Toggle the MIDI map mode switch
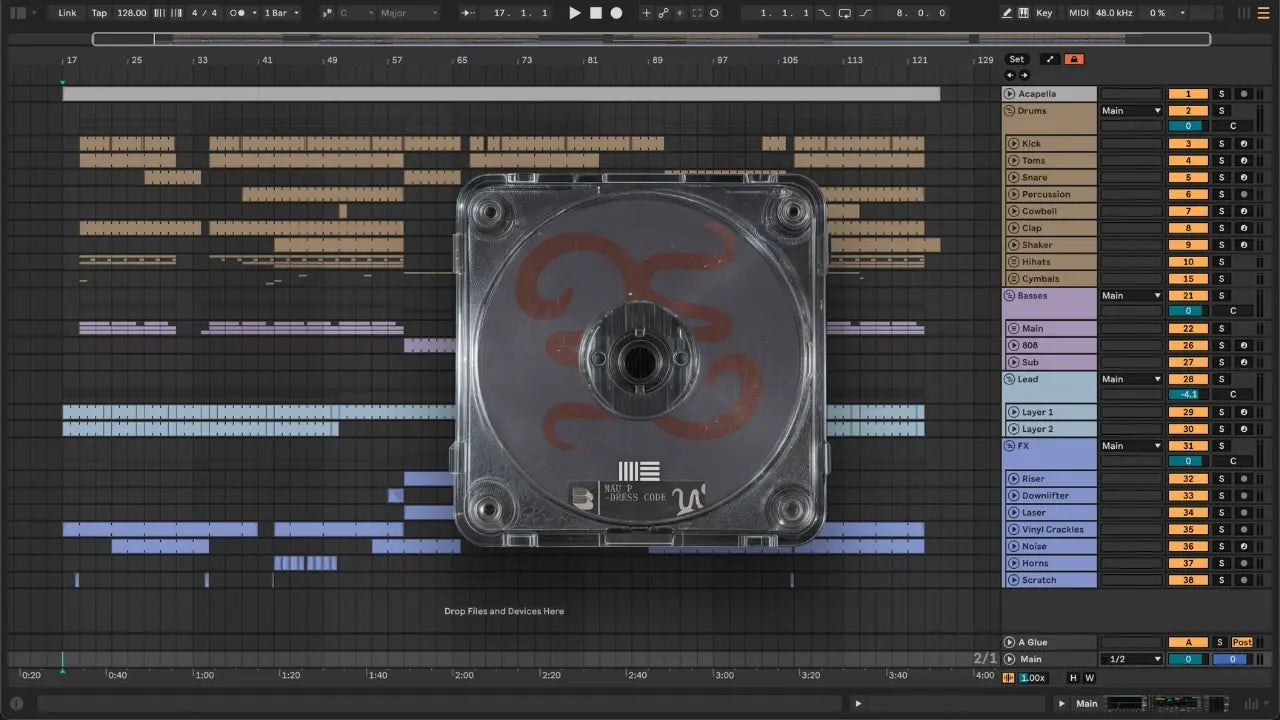 click(x=1078, y=13)
